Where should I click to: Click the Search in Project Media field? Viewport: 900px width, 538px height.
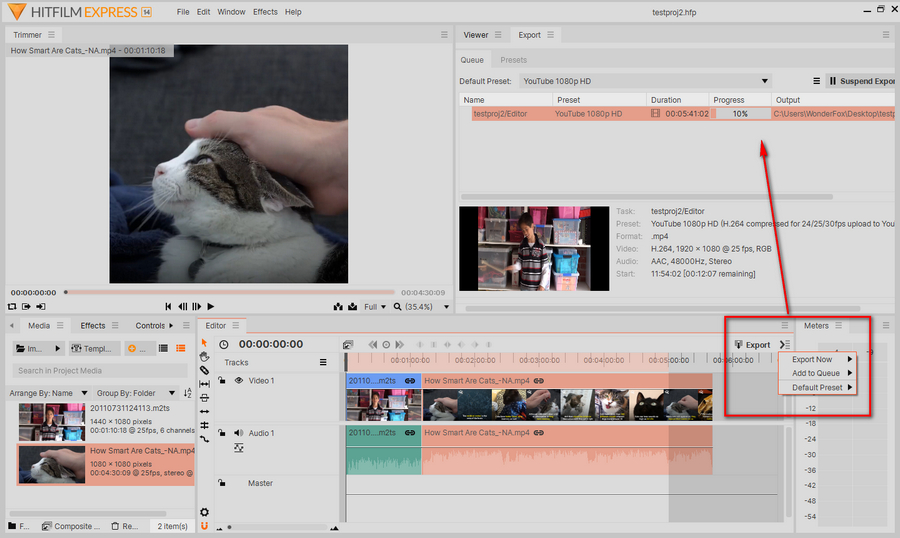(100, 370)
